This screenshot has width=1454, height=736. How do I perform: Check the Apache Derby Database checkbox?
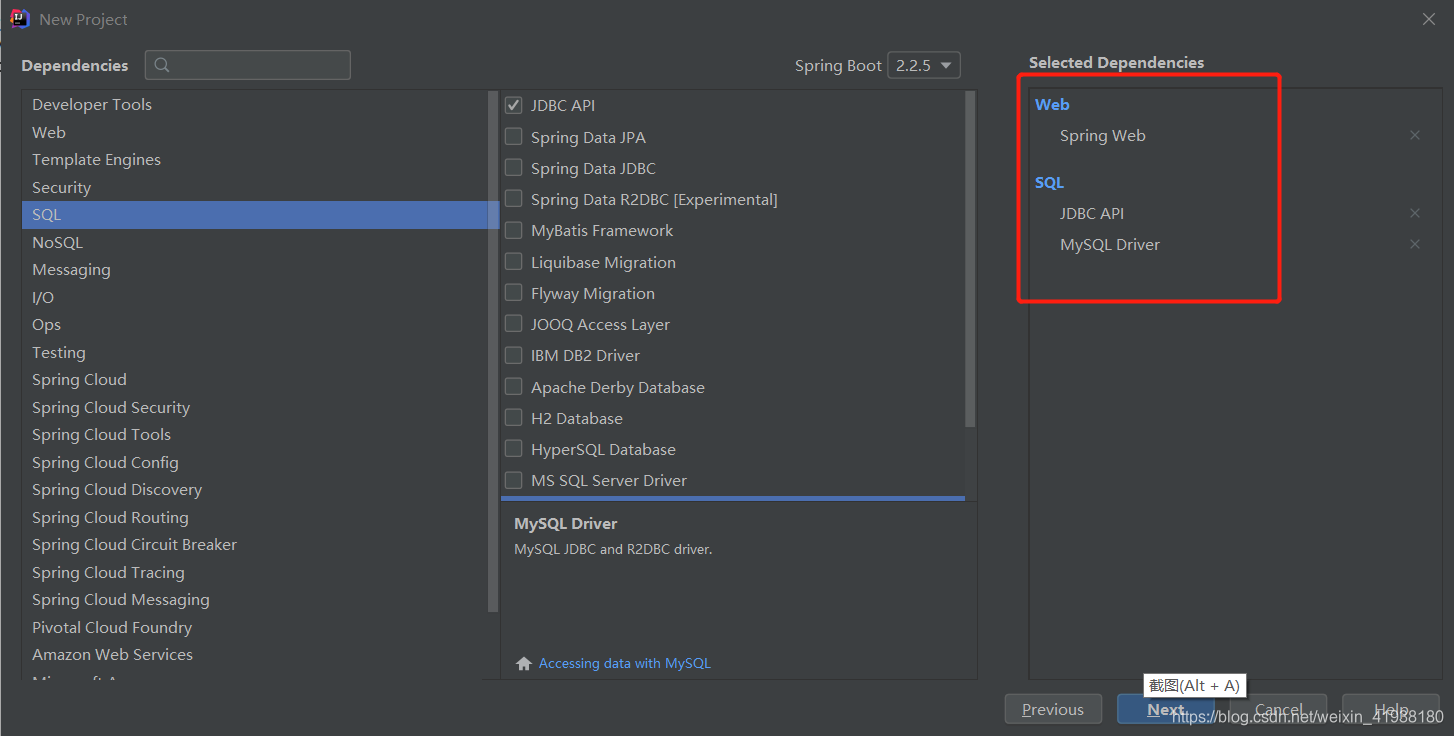point(514,387)
